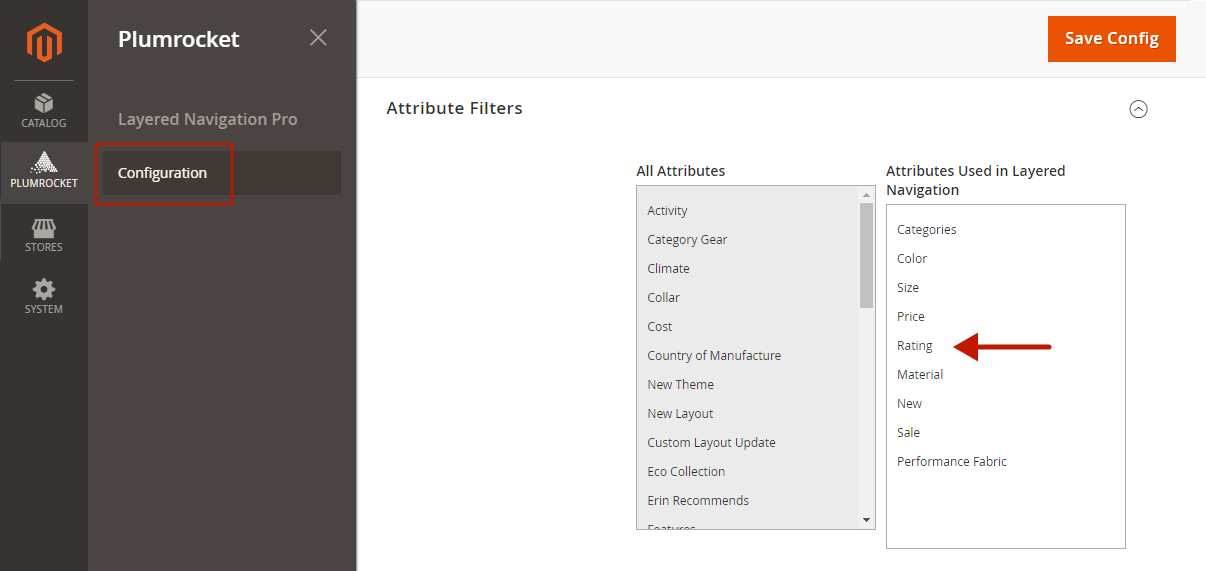Open the Stores sidebar menu
This screenshot has width=1206, height=571.
pos(44,235)
